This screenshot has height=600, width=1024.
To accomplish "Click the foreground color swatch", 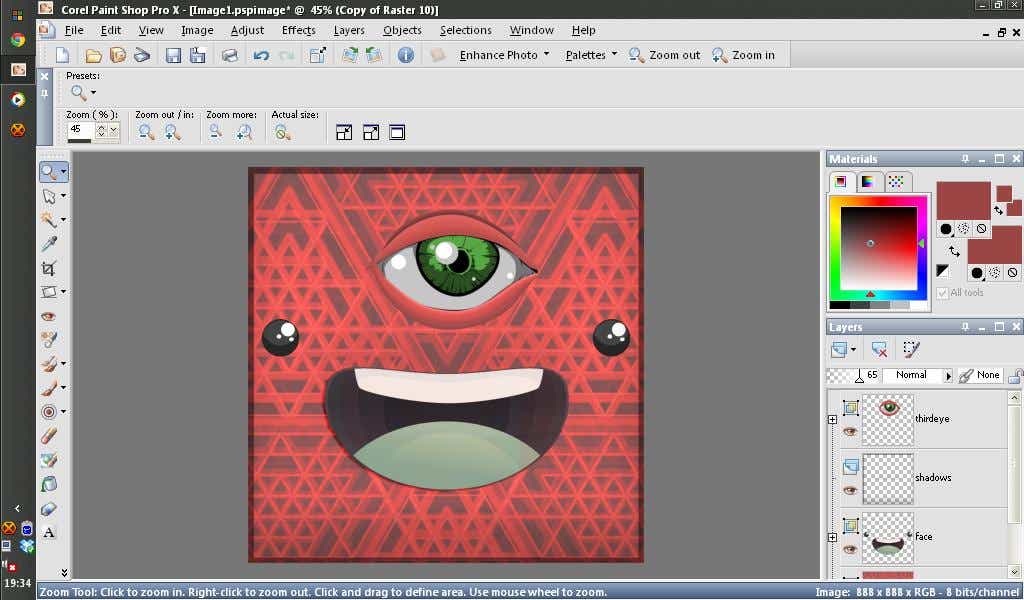I will coord(962,200).
